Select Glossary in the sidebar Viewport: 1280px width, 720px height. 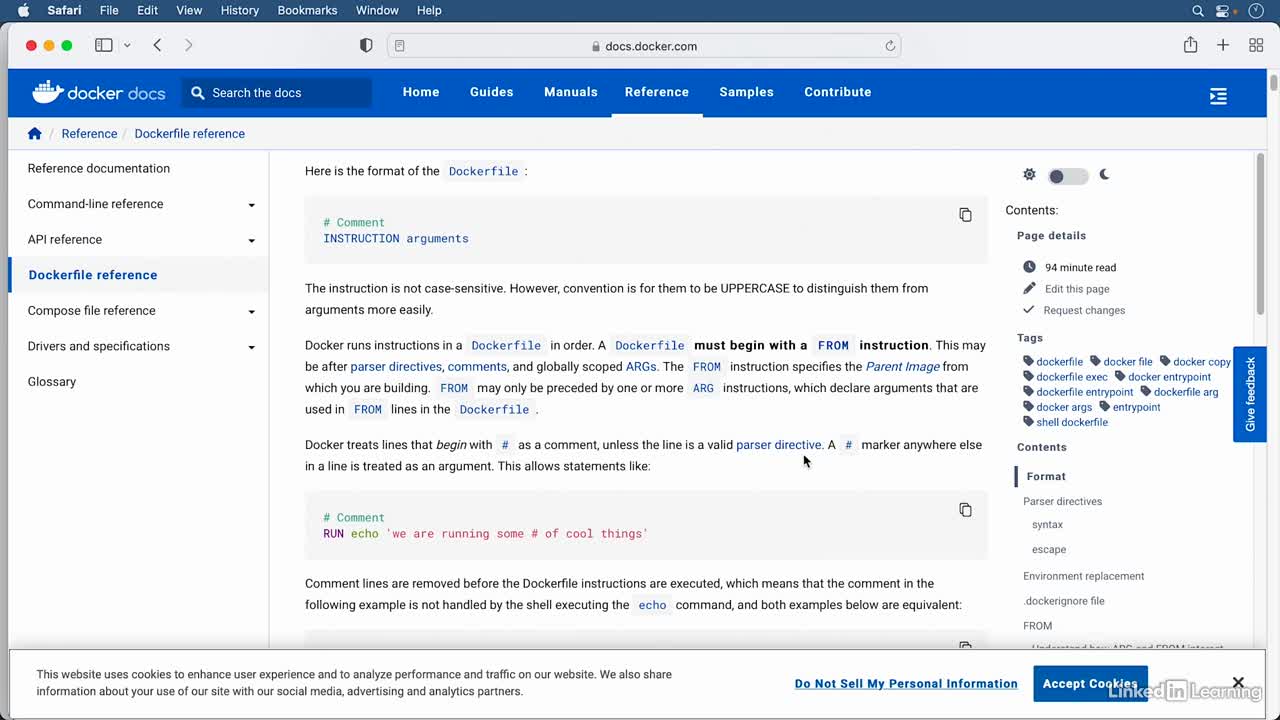pos(52,382)
